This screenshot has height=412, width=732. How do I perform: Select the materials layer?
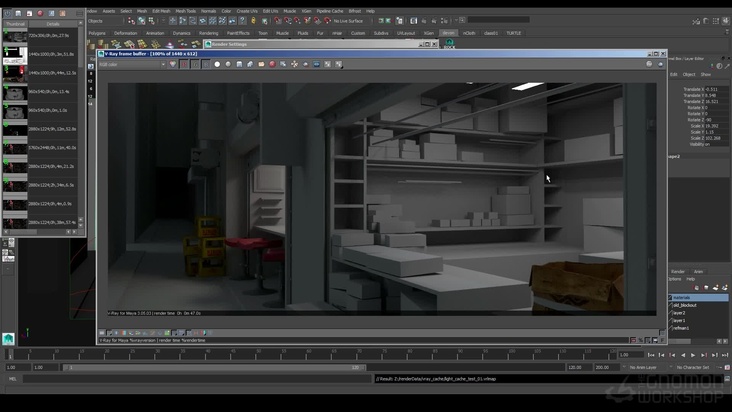(x=699, y=298)
